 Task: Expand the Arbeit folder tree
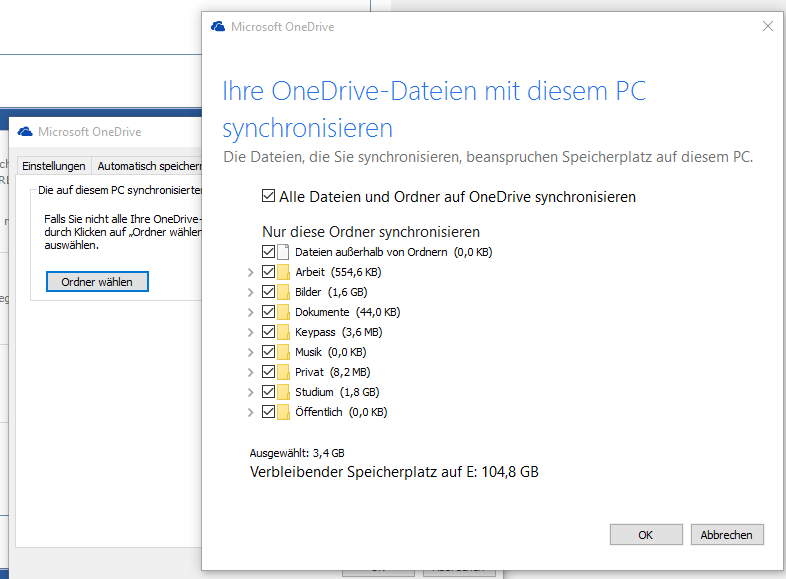coord(251,272)
